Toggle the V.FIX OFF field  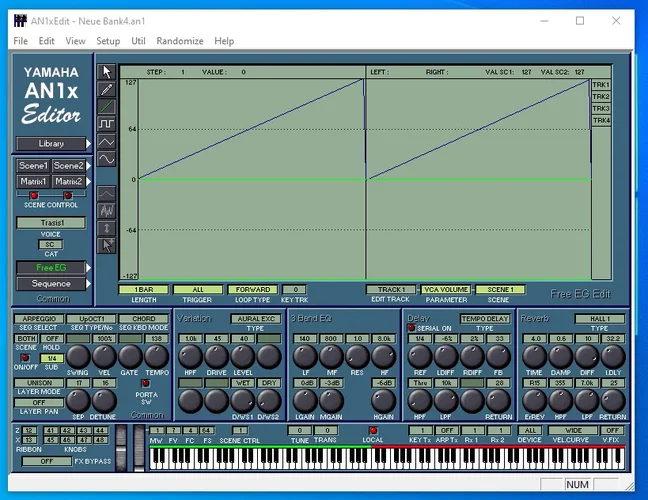click(612, 430)
